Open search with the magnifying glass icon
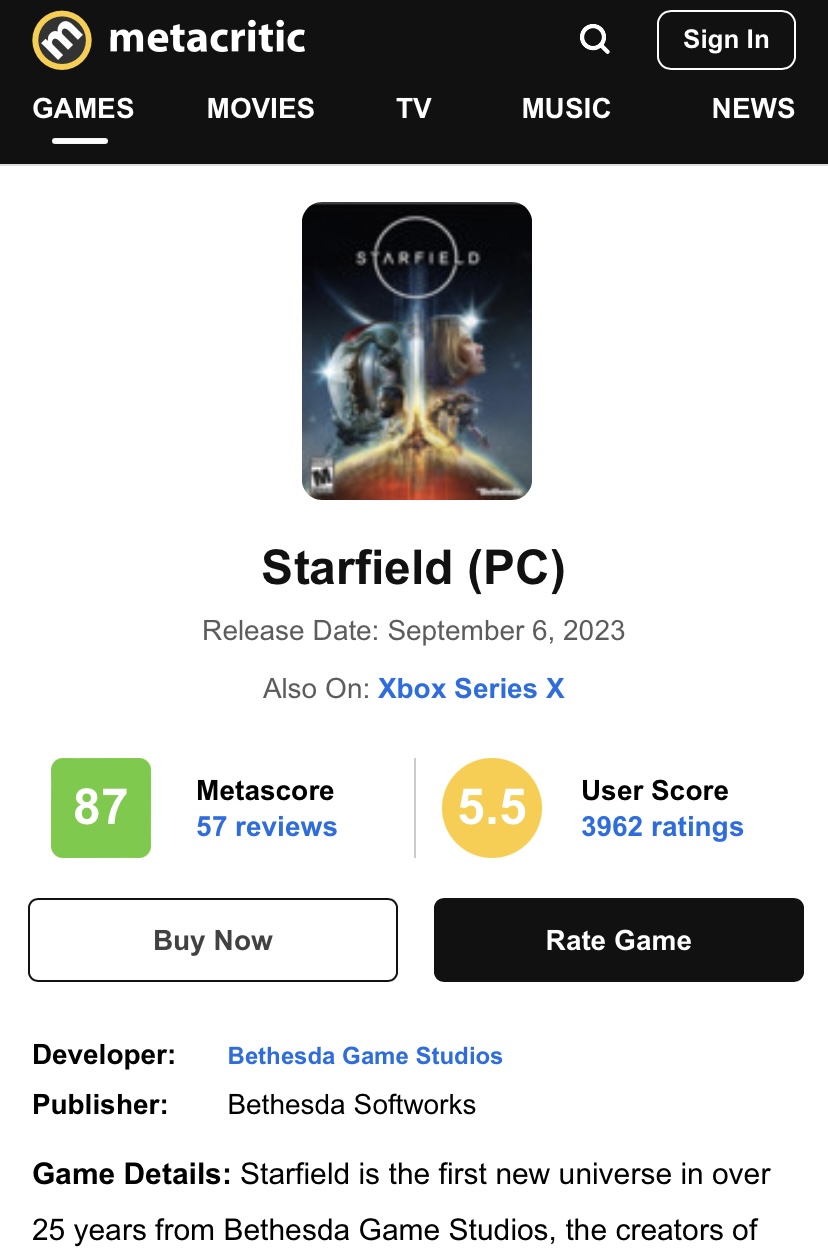828x1256 pixels. pyautogui.click(x=595, y=40)
